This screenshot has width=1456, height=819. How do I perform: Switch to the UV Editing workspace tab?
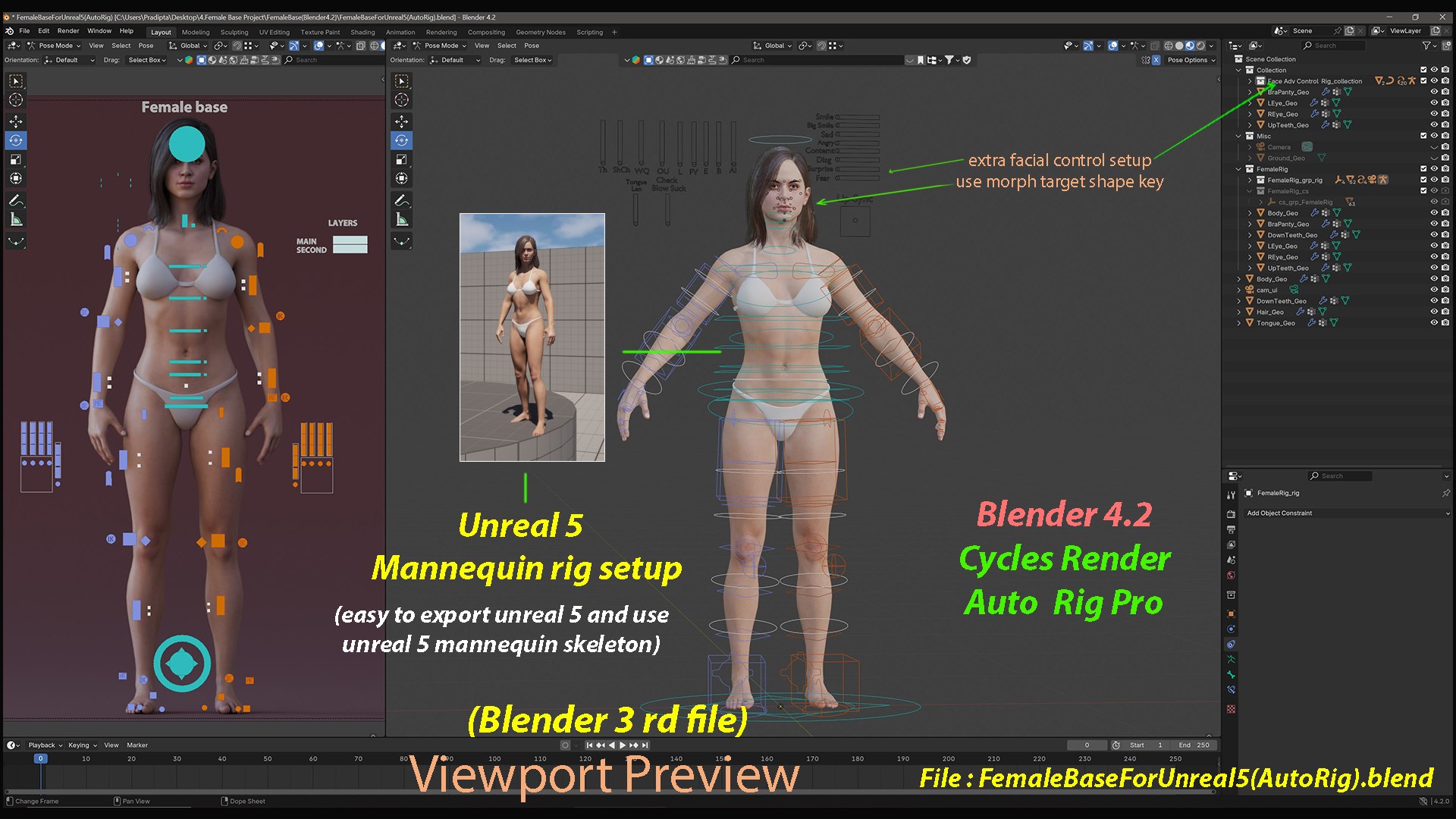click(274, 32)
